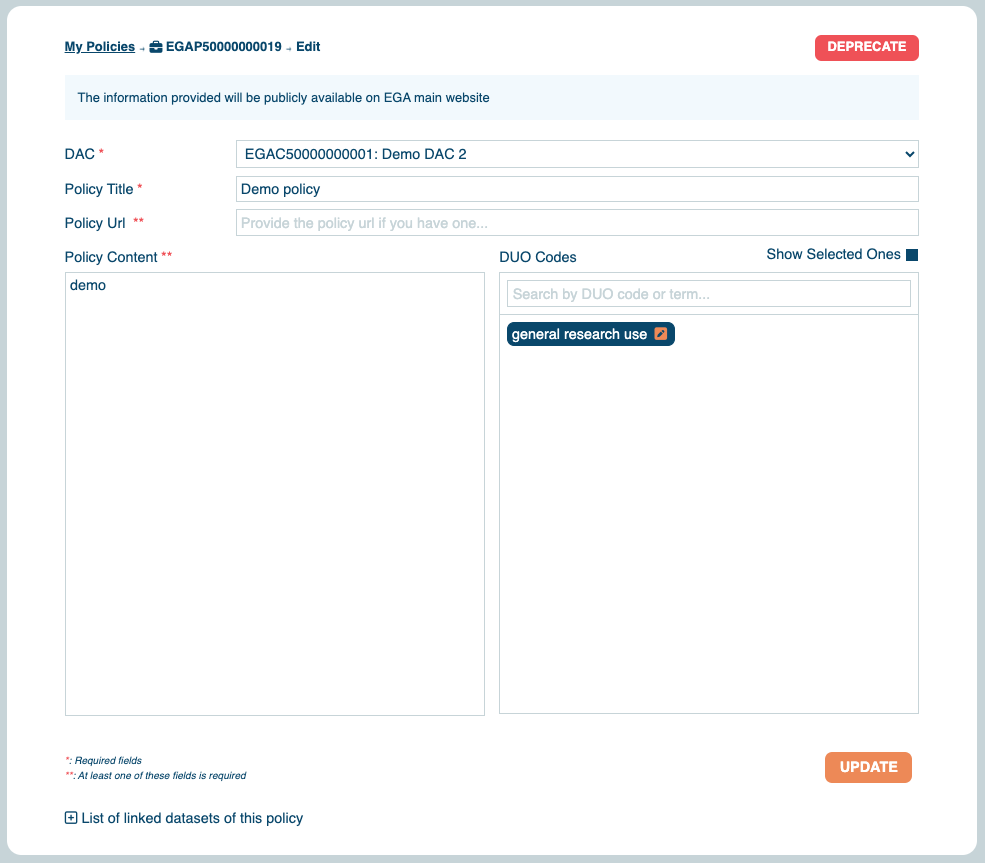Click the briefcase icon beside the policy ID
985x863 pixels.
tap(156, 47)
